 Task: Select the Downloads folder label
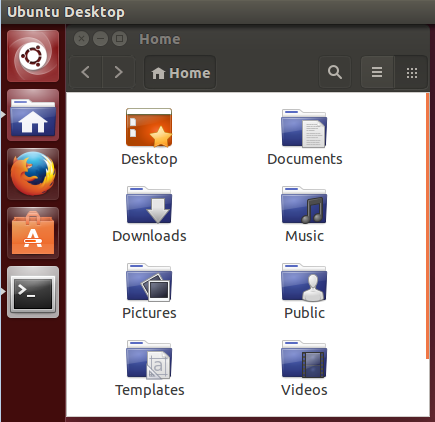(149, 236)
